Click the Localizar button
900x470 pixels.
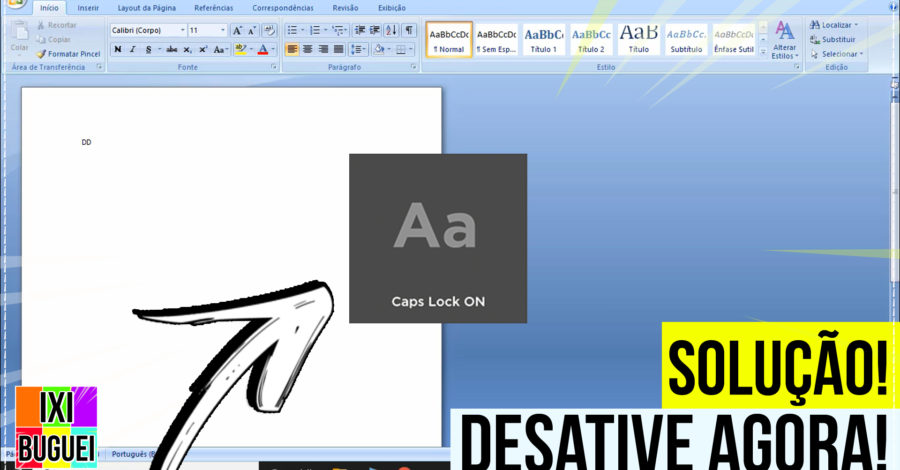click(x=836, y=24)
